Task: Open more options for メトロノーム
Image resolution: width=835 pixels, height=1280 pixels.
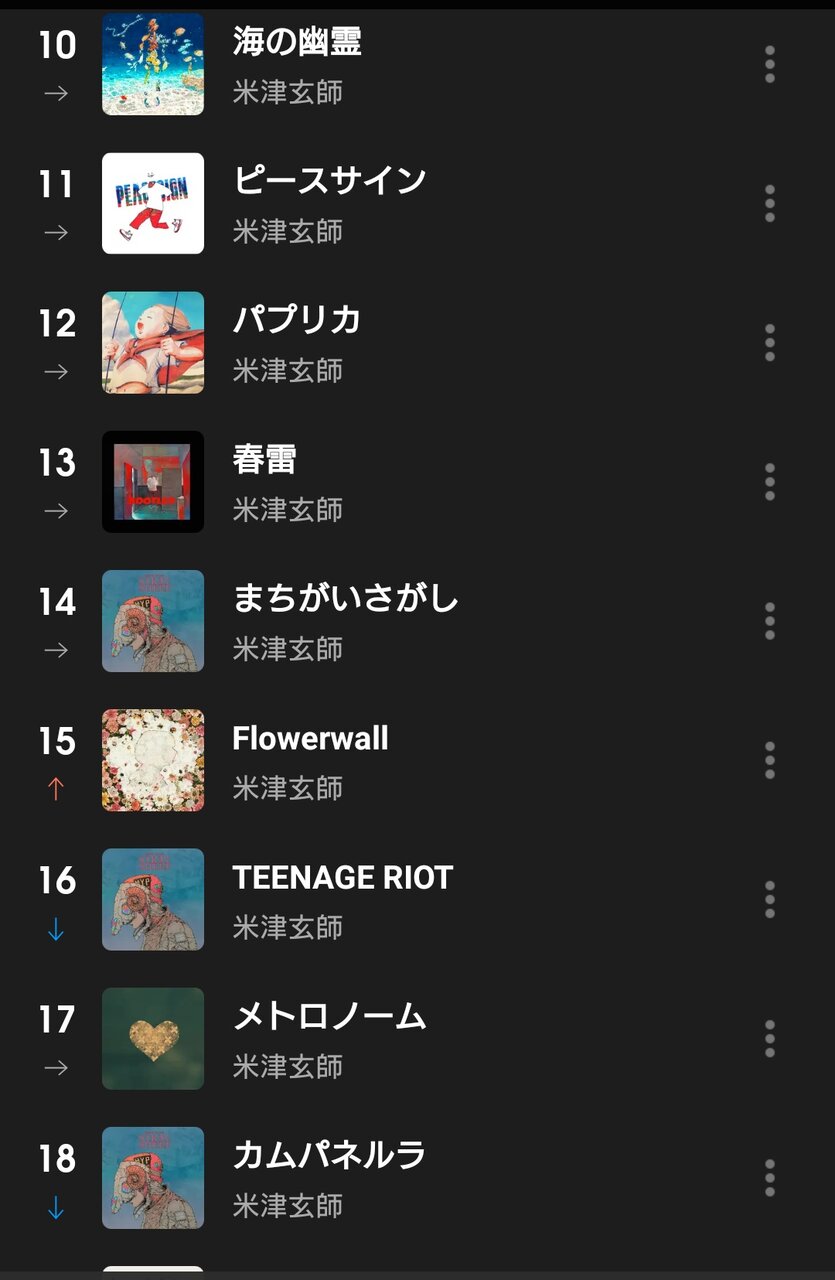Action: point(769,1038)
